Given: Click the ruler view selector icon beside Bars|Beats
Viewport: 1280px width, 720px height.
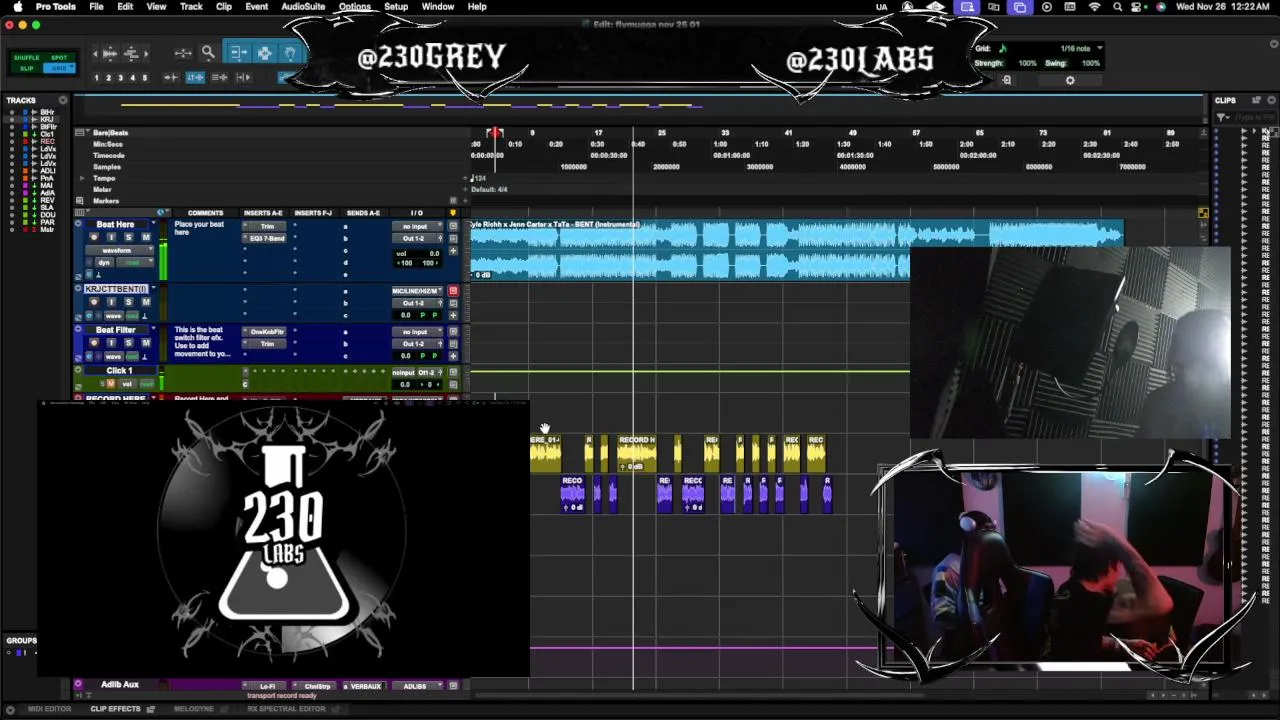Looking at the screenshot, I should tap(79, 132).
